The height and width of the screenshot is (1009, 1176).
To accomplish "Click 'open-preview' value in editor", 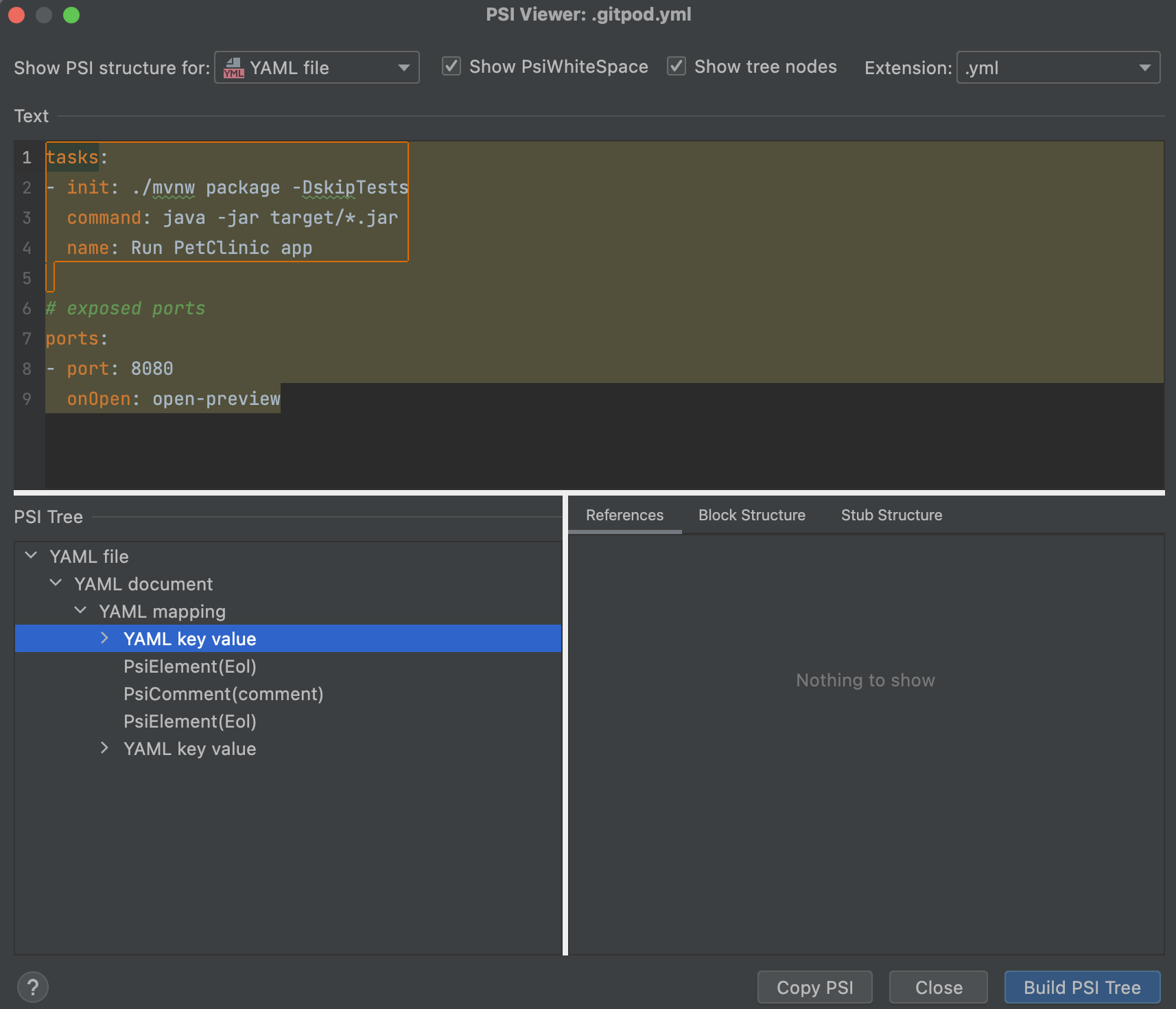I will click(216, 399).
